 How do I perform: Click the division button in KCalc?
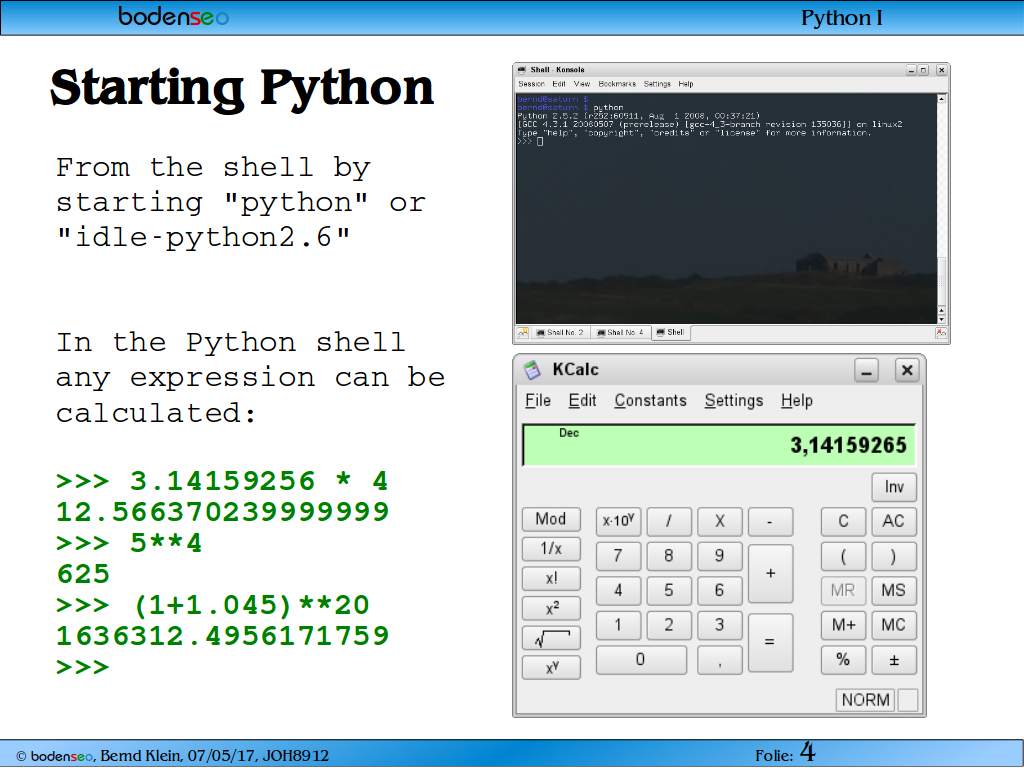(x=669, y=521)
